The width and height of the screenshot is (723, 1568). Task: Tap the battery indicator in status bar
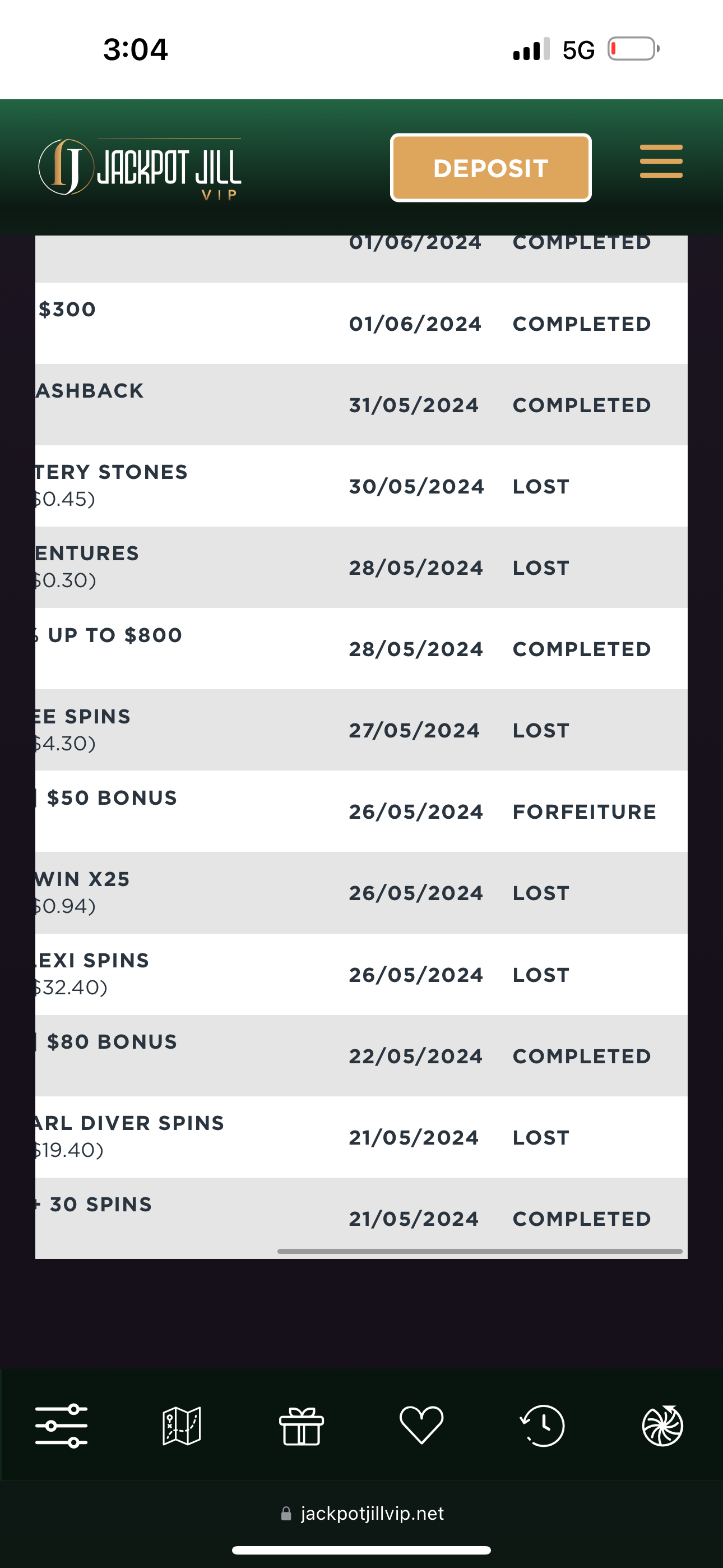[633, 49]
